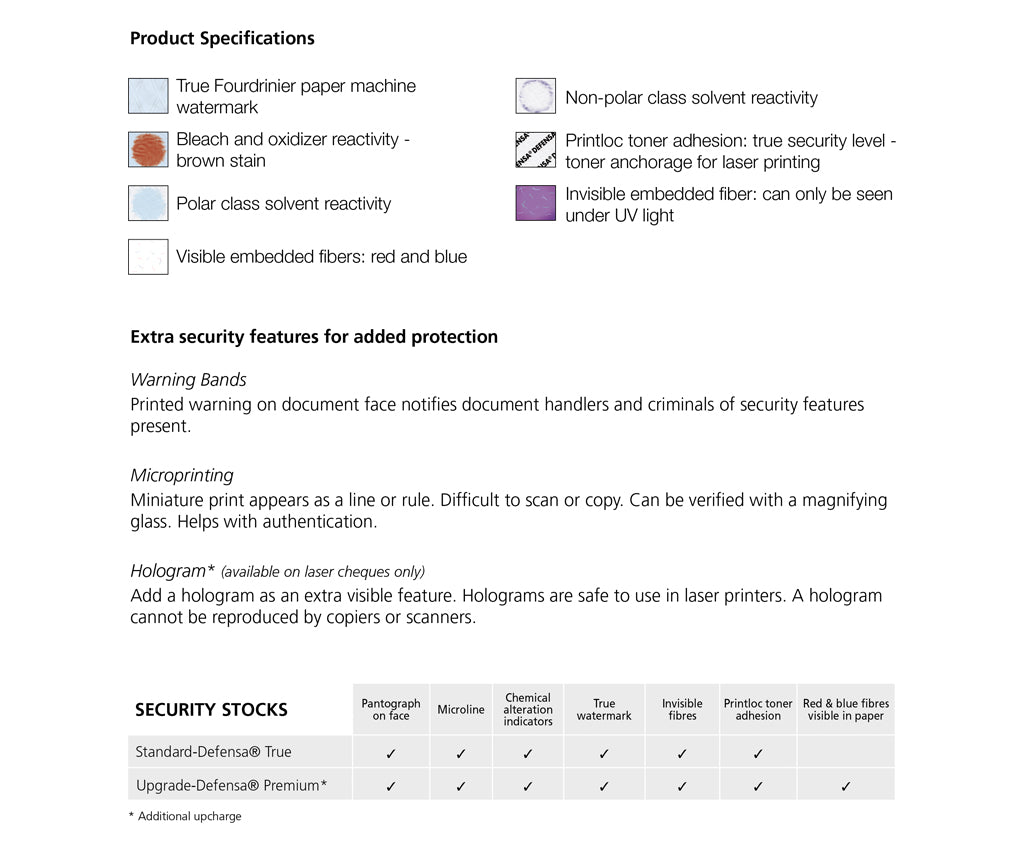Viewport: 1024px width, 853px height.
Task: Select the Upgrade-Defensa Premium row label
Action: [231, 786]
